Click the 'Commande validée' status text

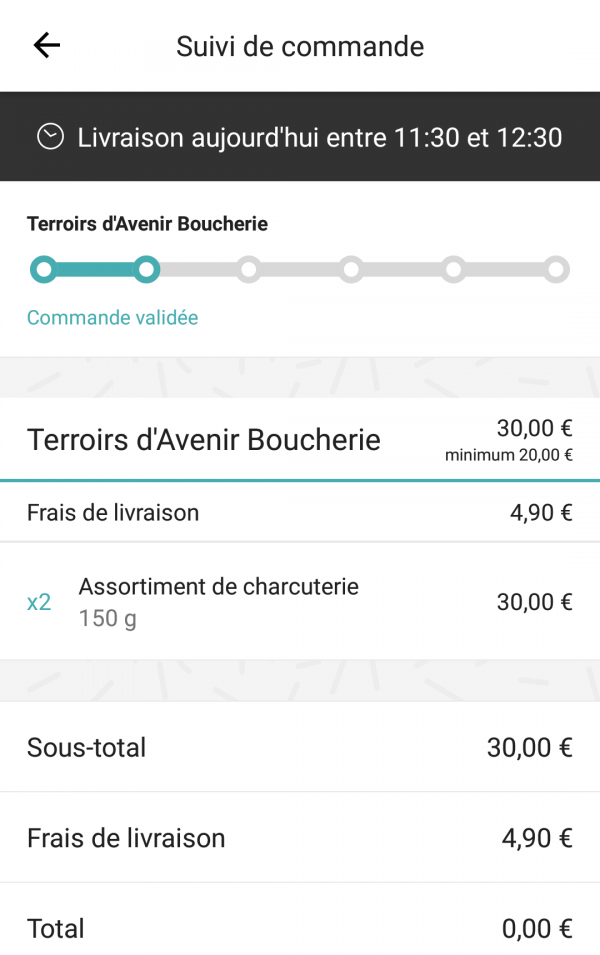pos(113,317)
